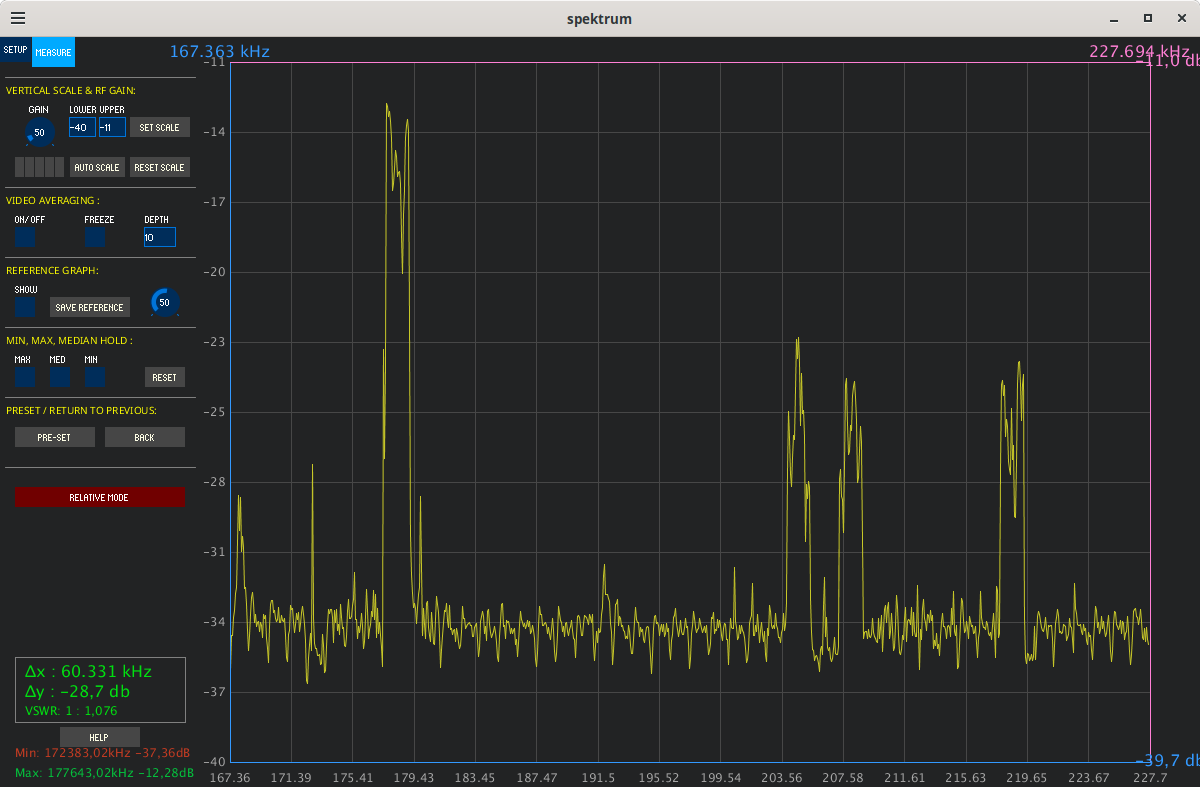Click the 179.43 x-axis label
This screenshot has height=787, width=1200.
(x=414, y=778)
